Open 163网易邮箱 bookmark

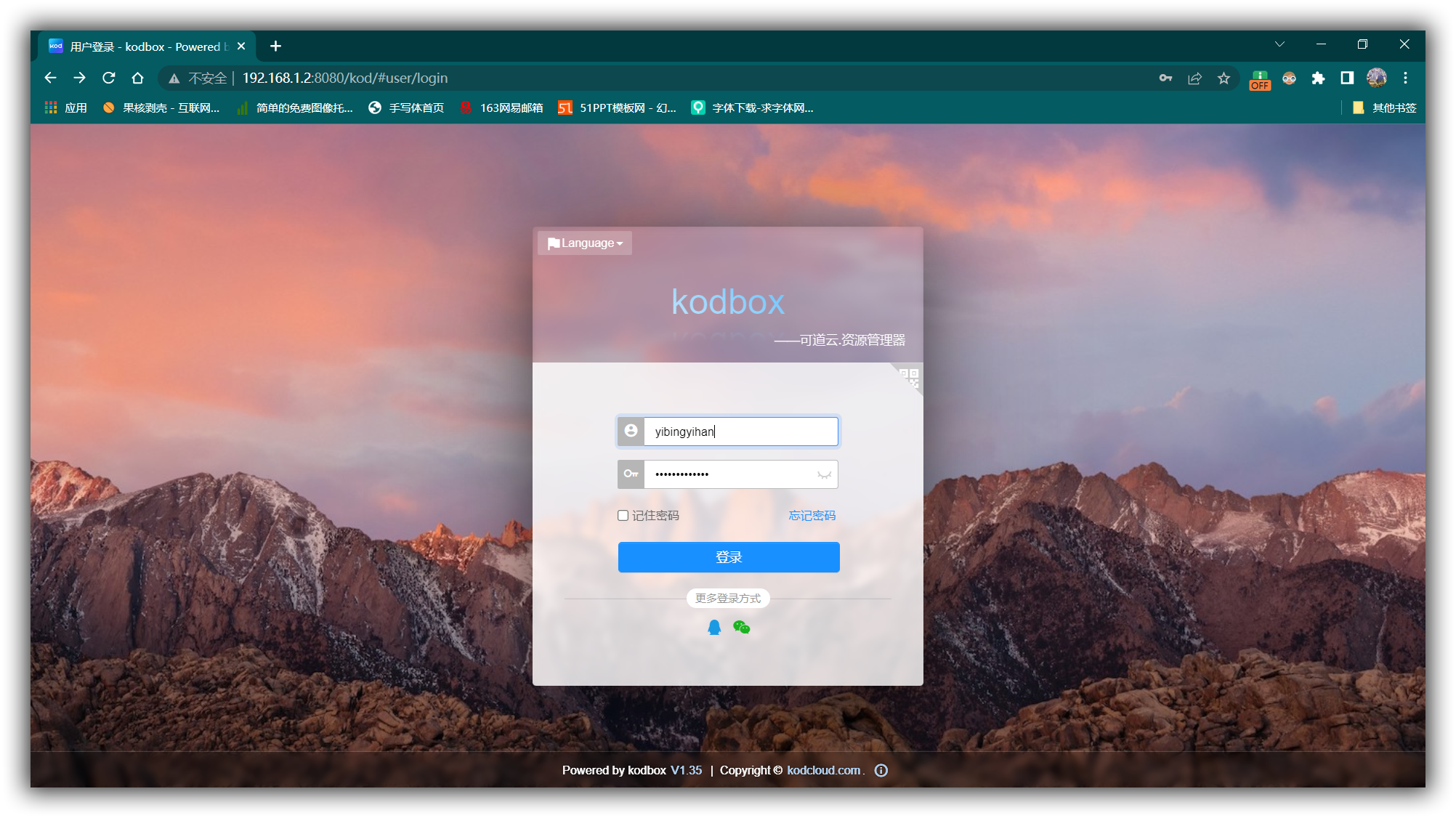501,108
